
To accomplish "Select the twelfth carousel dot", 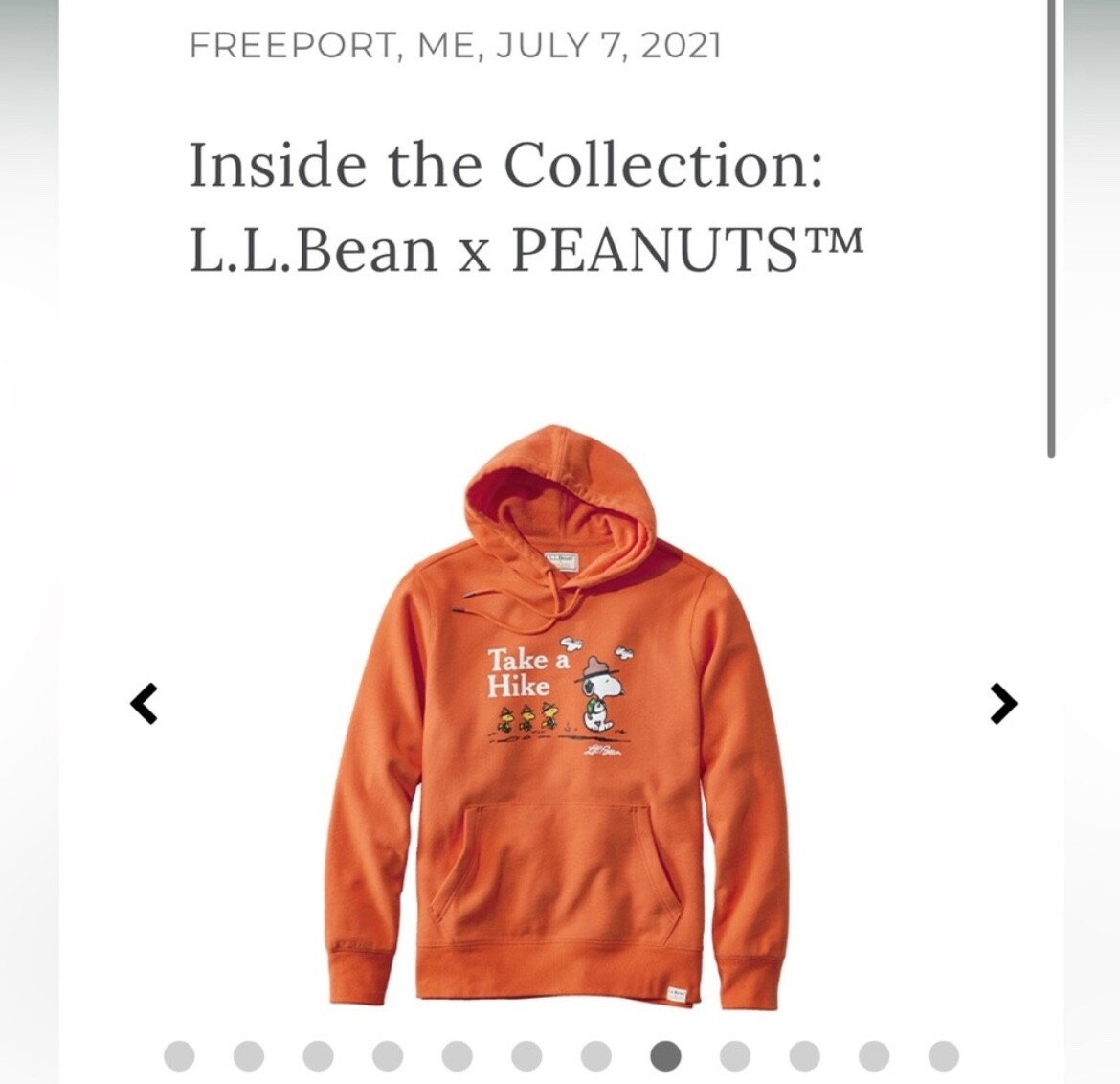I will click(x=943, y=1055).
